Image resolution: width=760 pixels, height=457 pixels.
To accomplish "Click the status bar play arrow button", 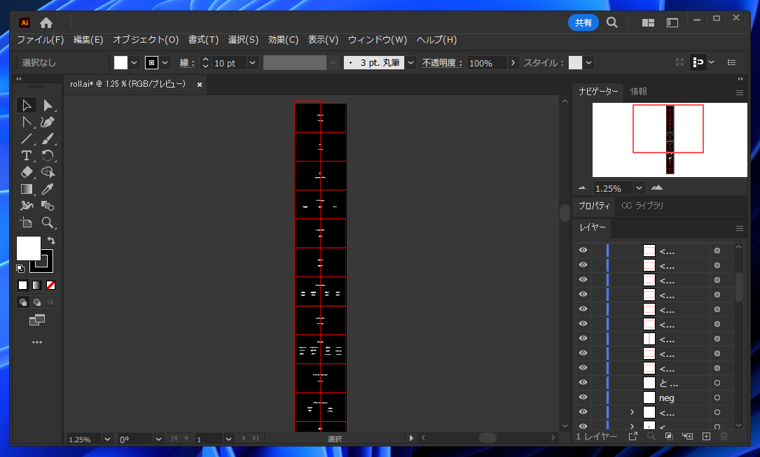I will click(411, 438).
